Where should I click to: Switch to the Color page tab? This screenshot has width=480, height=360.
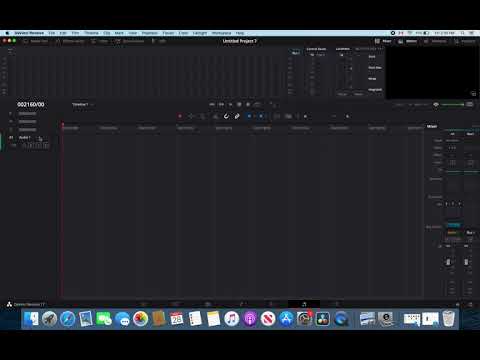point(272,304)
